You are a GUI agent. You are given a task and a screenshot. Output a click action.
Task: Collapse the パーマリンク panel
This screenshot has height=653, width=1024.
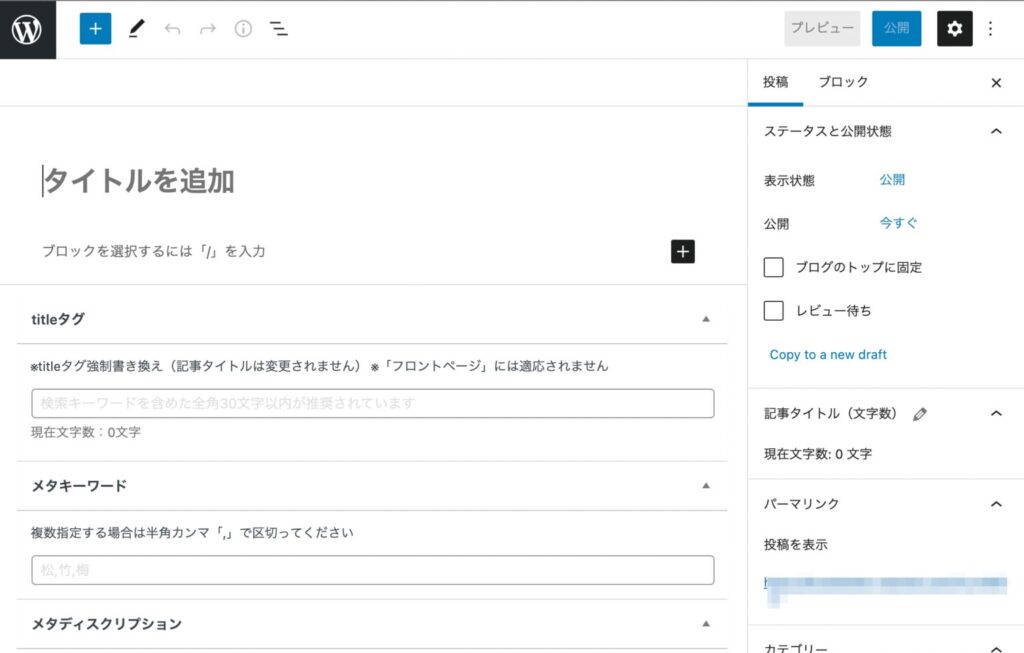996,504
